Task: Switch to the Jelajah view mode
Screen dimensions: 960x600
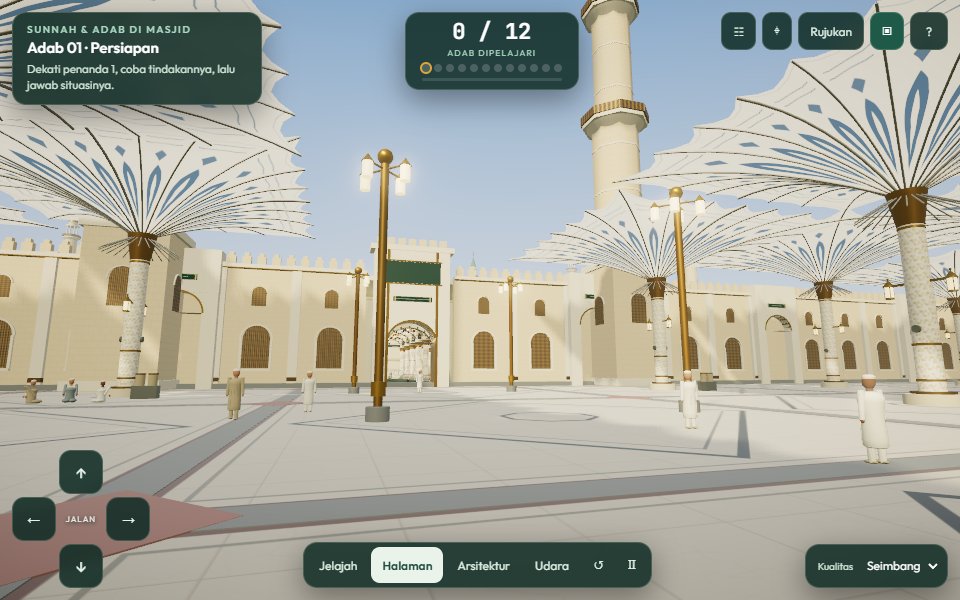Action: click(338, 565)
